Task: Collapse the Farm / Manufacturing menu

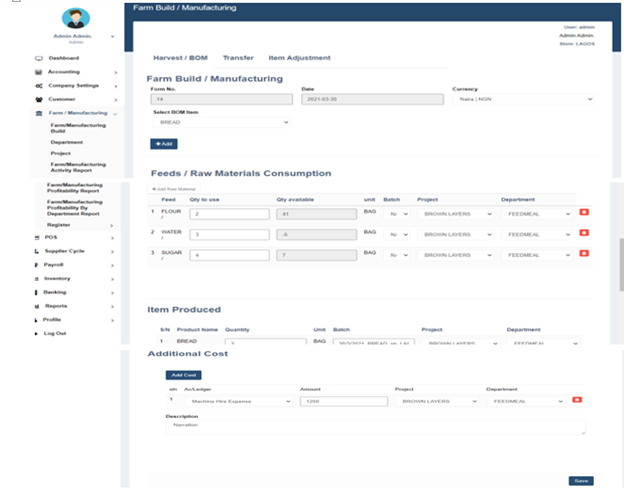Action: coord(115,114)
